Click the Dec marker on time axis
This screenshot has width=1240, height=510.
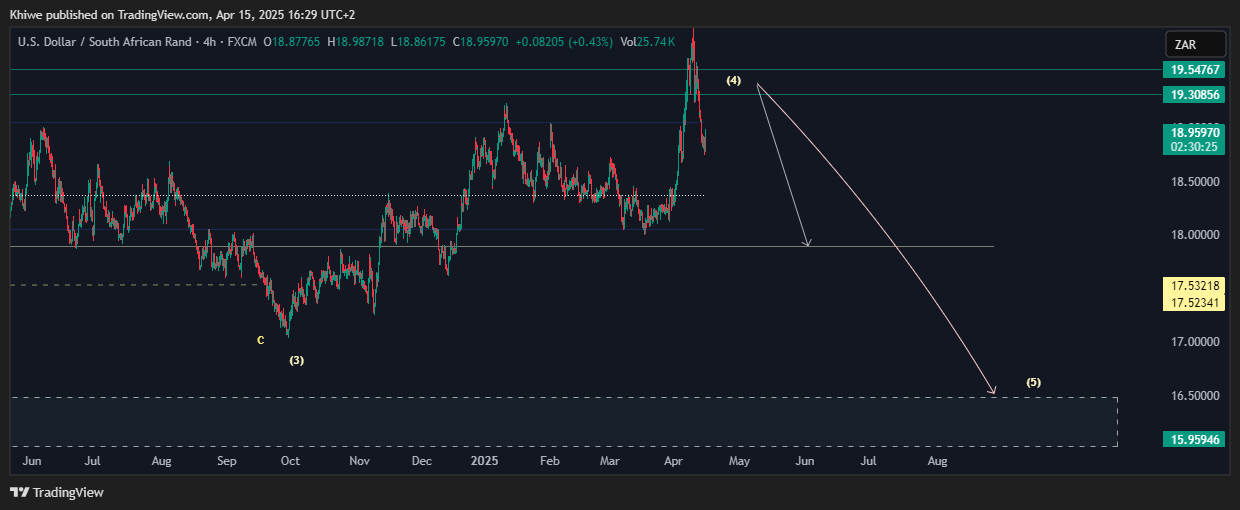(x=422, y=461)
